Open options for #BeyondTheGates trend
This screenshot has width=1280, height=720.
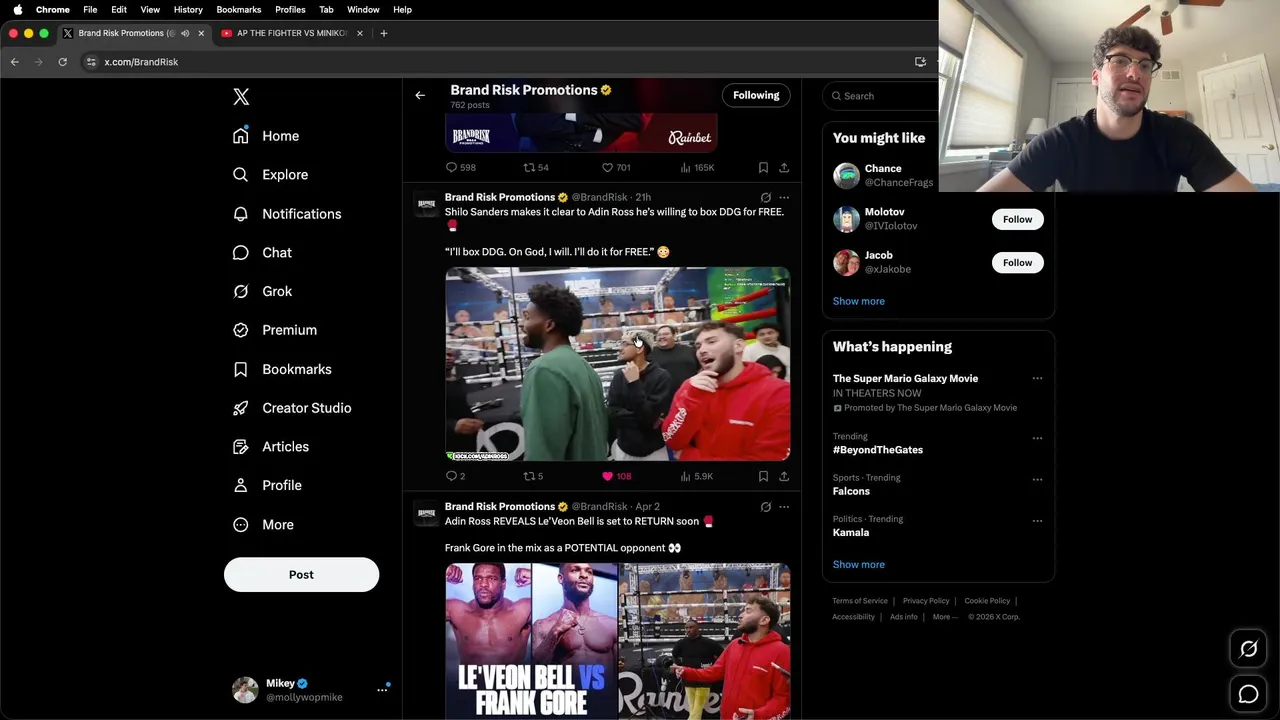tap(1037, 438)
